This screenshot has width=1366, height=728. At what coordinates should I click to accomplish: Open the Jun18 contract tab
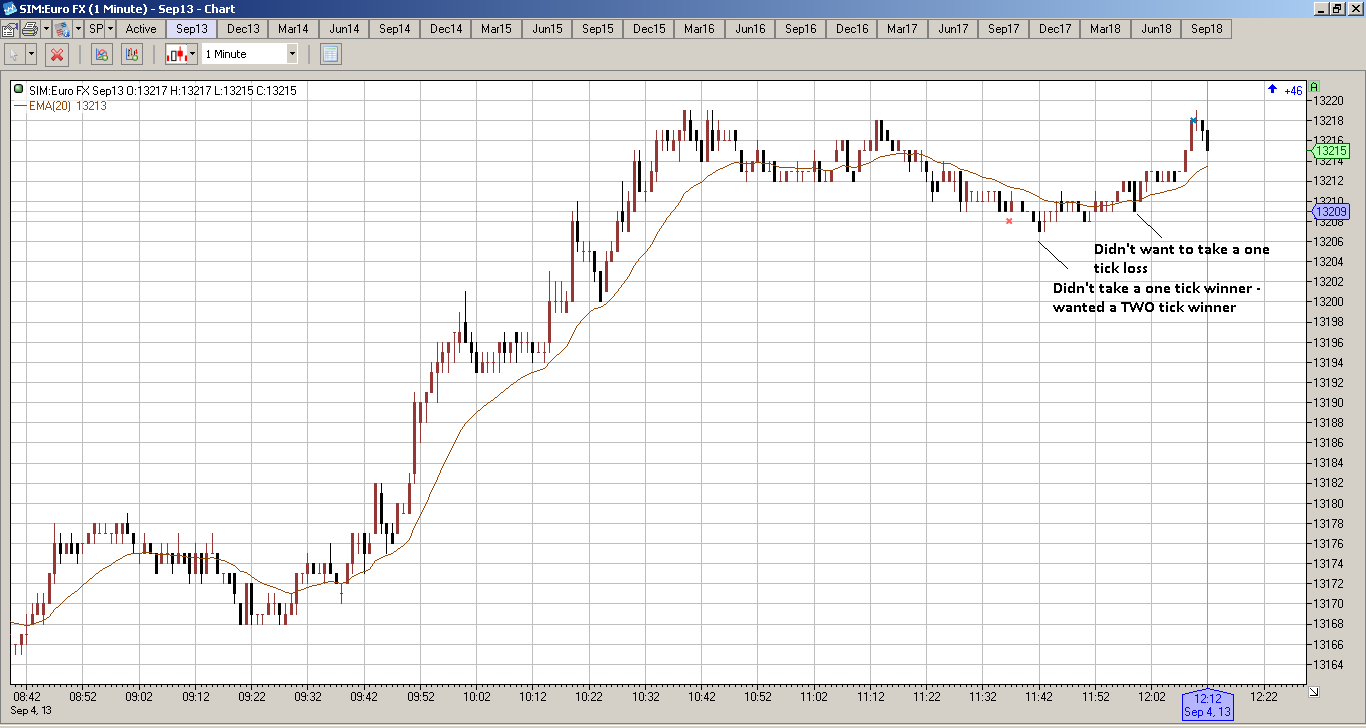(1156, 29)
